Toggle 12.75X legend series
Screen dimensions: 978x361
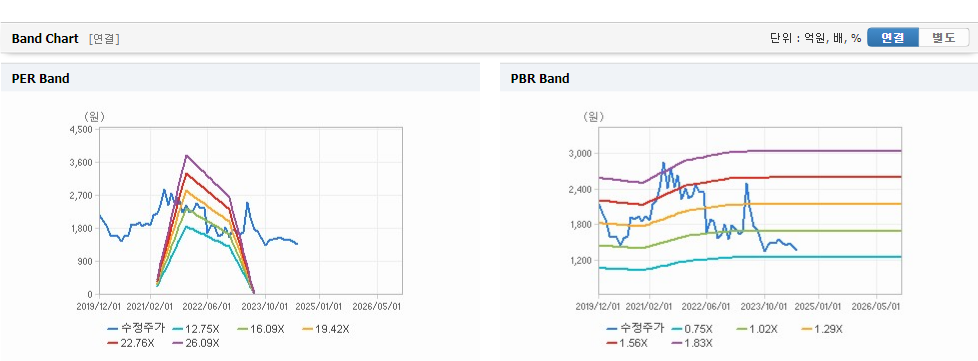coord(195,329)
